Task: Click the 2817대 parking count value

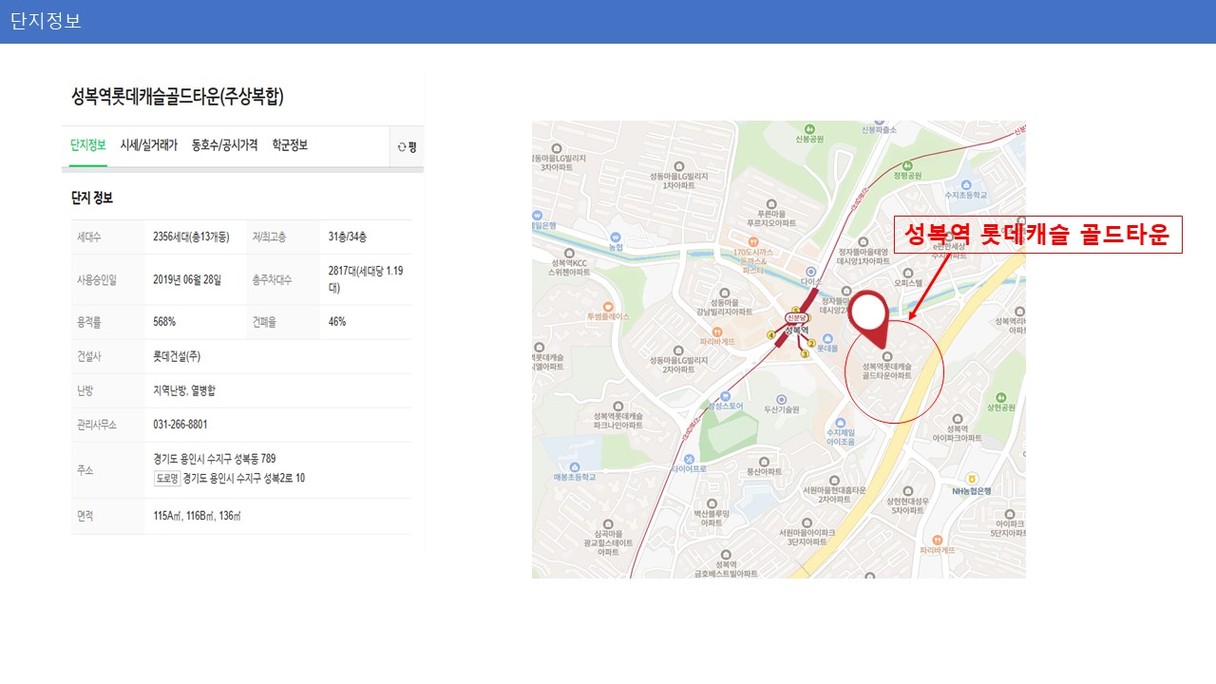Action: [x=365, y=279]
